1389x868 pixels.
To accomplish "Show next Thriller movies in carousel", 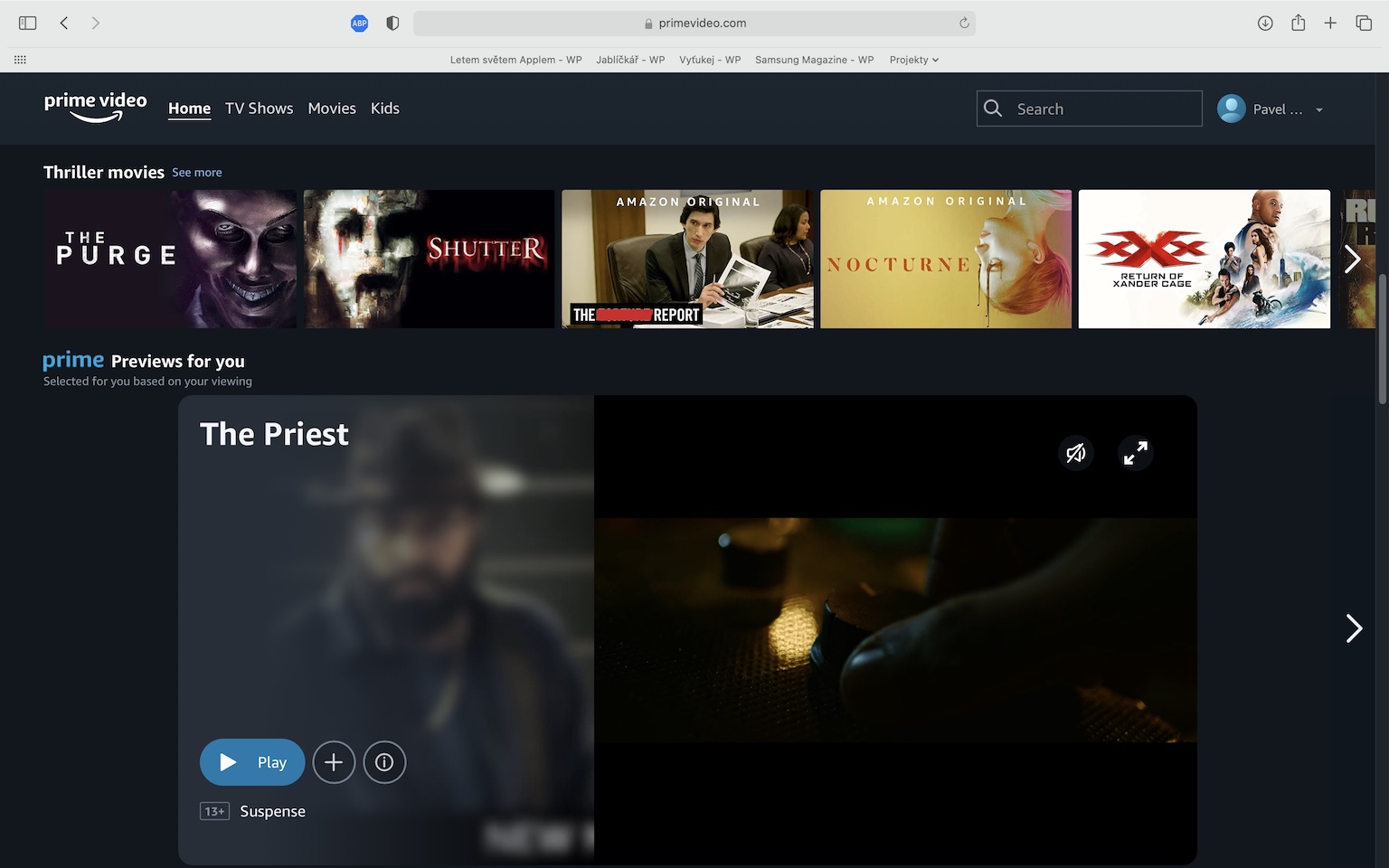I will [1353, 259].
